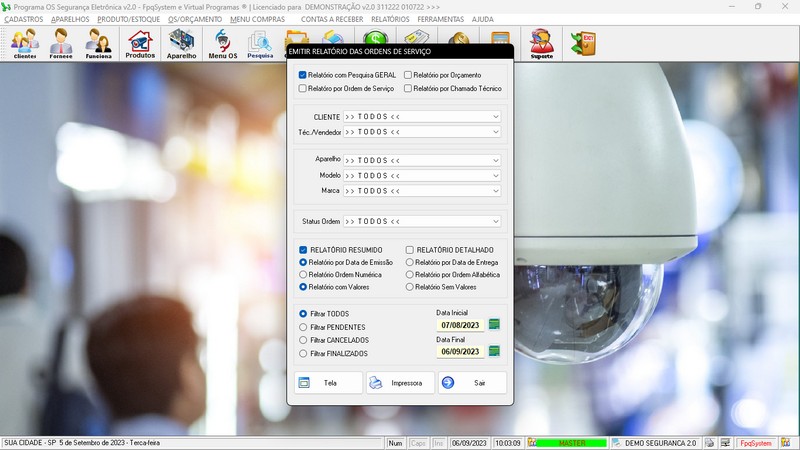Open the MENU COMPRAS menu
Viewport: 800px width, 450px height.
coord(257,19)
